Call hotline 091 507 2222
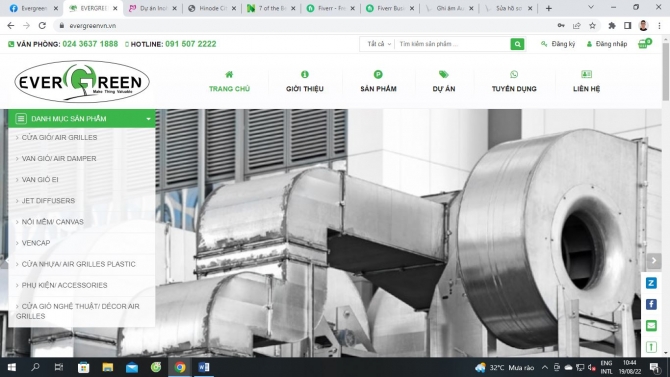 (x=191, y=44)
